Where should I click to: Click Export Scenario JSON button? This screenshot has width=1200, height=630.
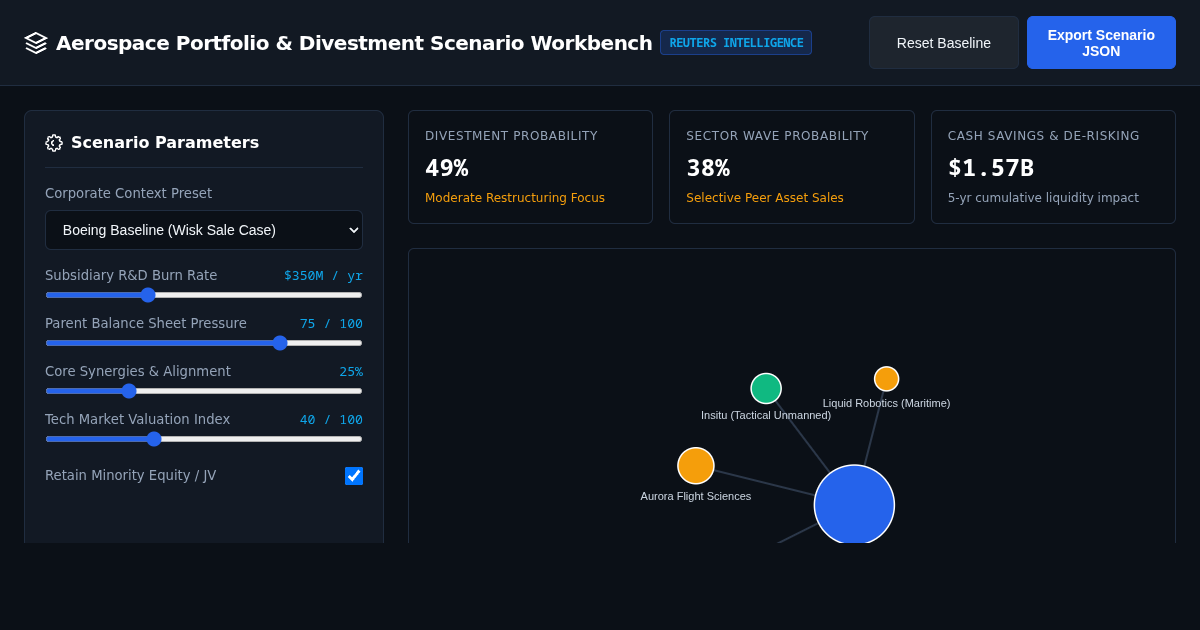click(1101, 43)
